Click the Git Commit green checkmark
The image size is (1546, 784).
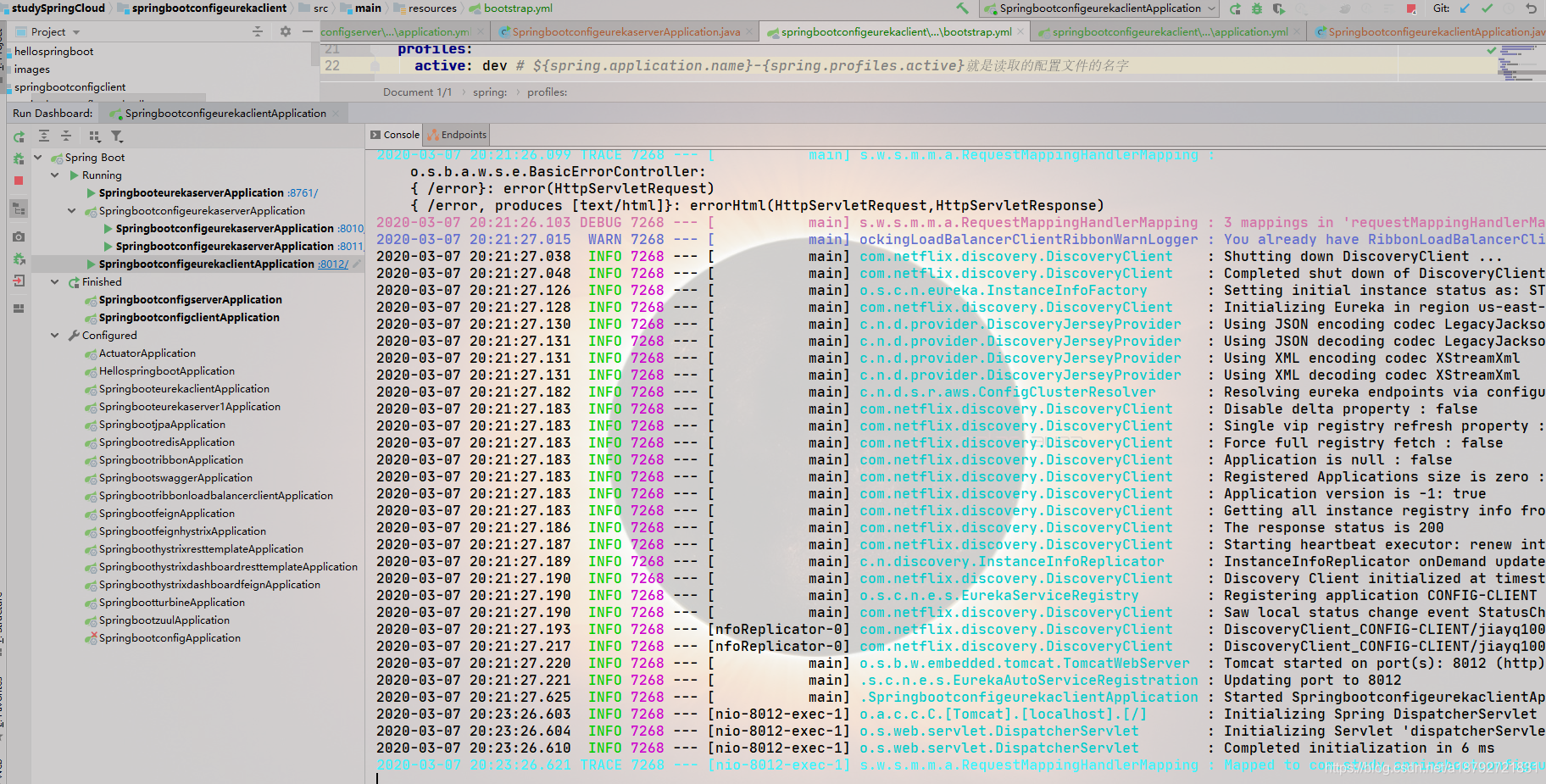(1487, 8)
